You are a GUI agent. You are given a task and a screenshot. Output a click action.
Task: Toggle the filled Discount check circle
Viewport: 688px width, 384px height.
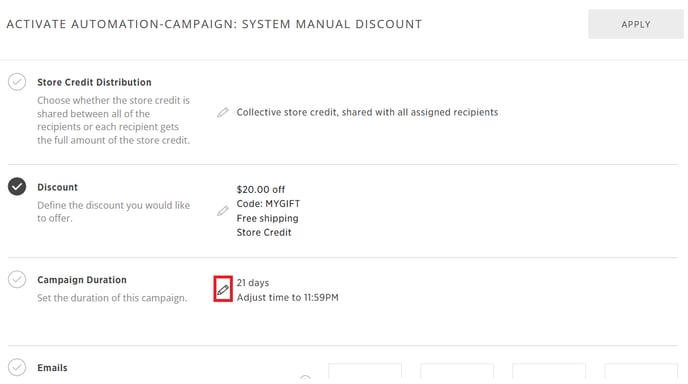click(17, 187)
